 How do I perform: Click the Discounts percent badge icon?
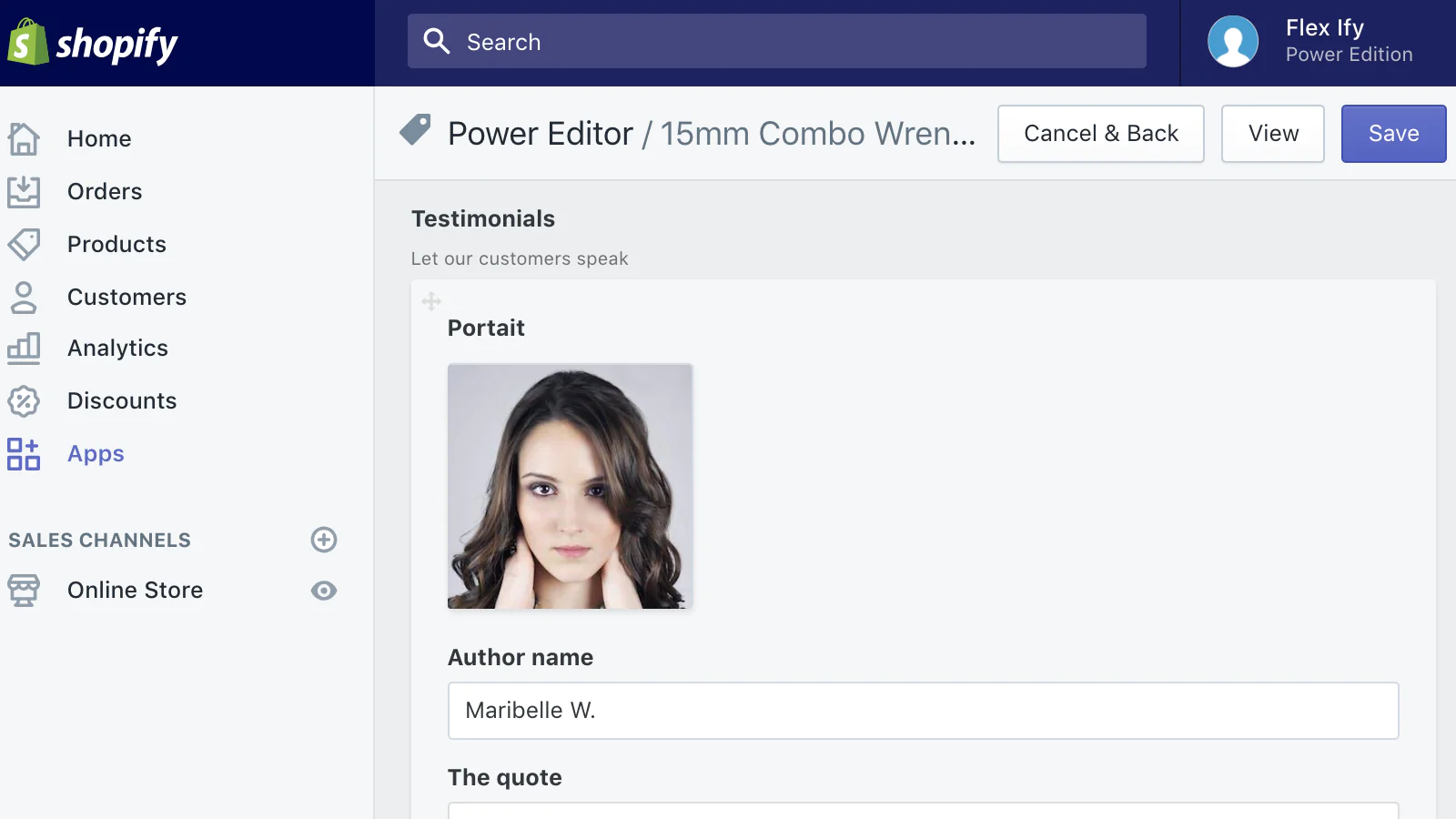coord(24,401)
